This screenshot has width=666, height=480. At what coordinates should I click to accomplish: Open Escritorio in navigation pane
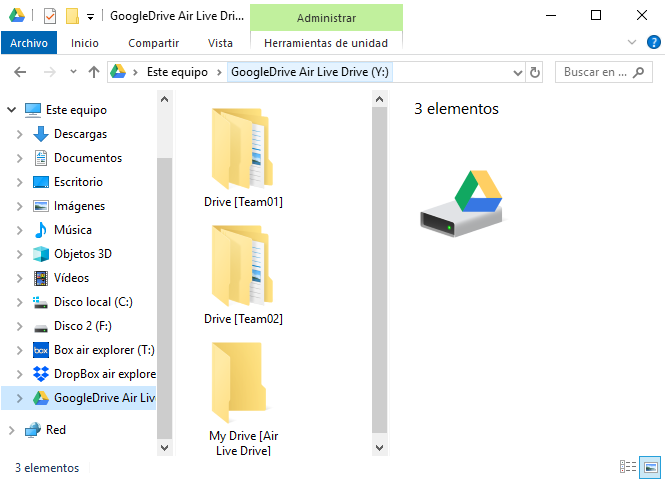tap(78, 182)
